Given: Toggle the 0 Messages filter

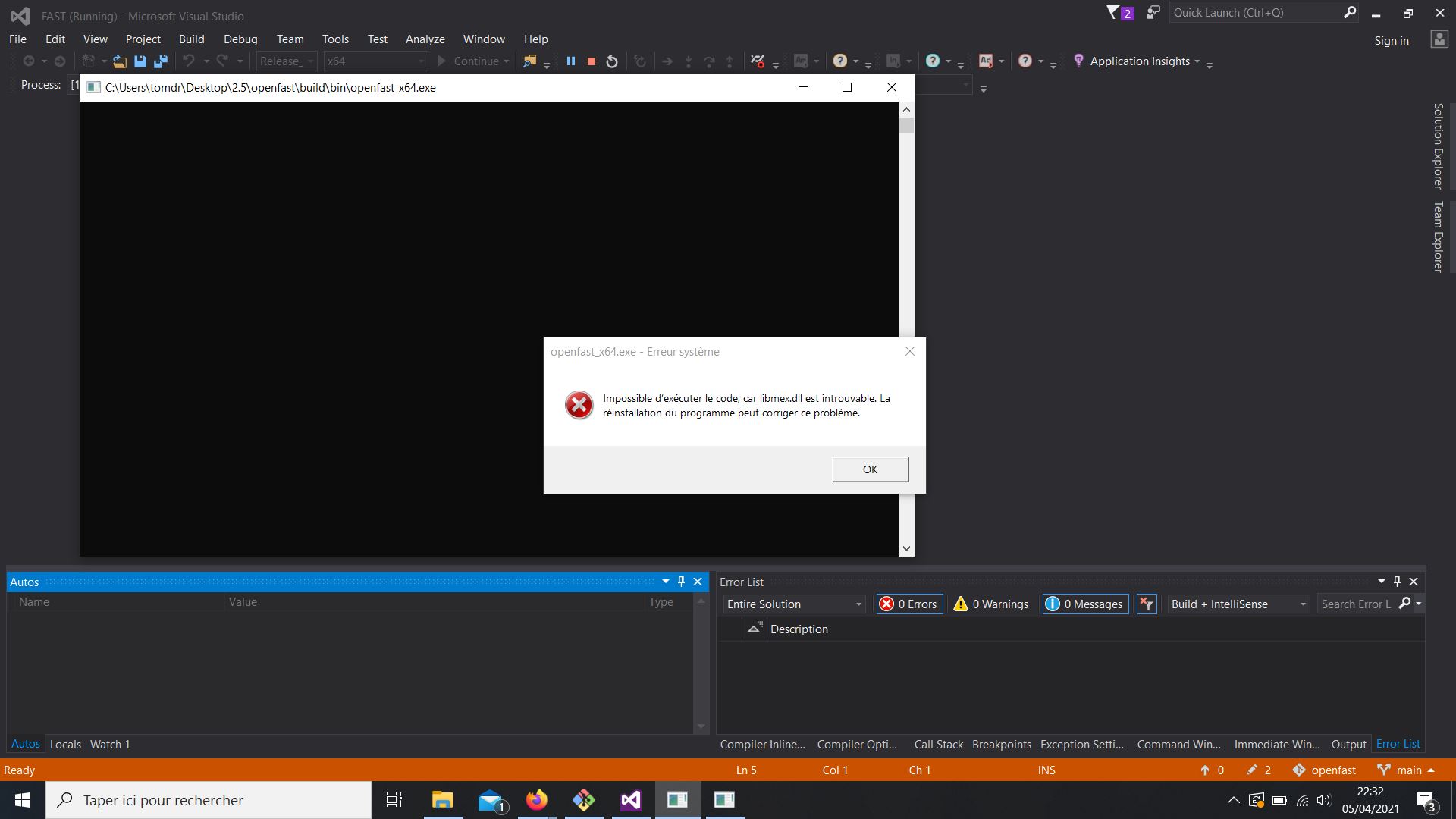Looking at the screenshot, I should [1084, 604].
